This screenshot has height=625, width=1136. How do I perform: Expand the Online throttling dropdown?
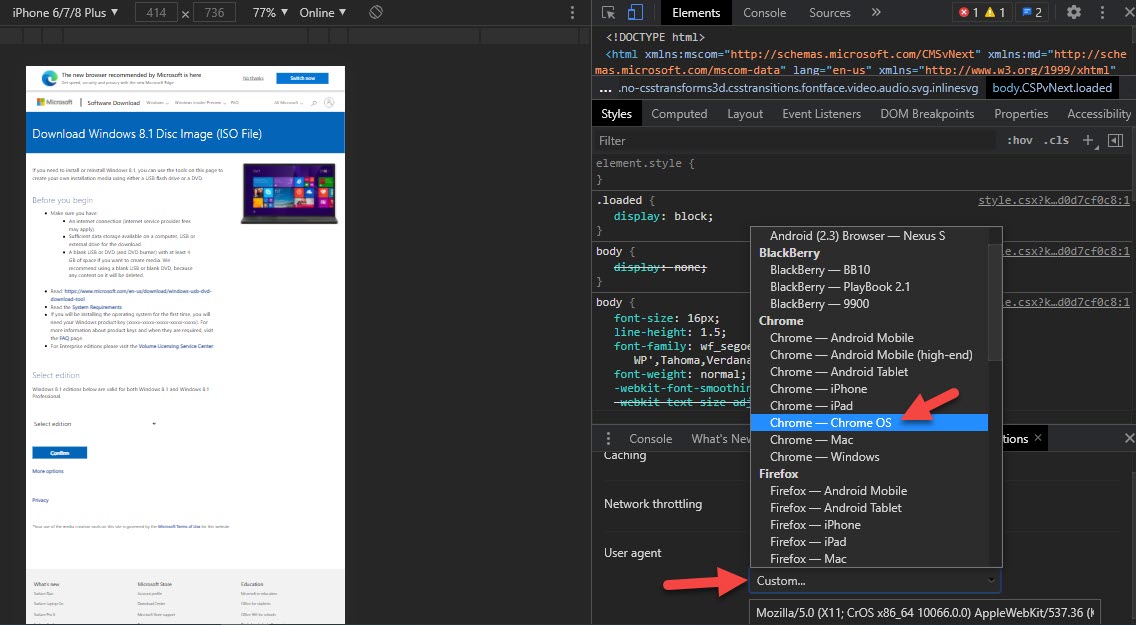point(323,13)
